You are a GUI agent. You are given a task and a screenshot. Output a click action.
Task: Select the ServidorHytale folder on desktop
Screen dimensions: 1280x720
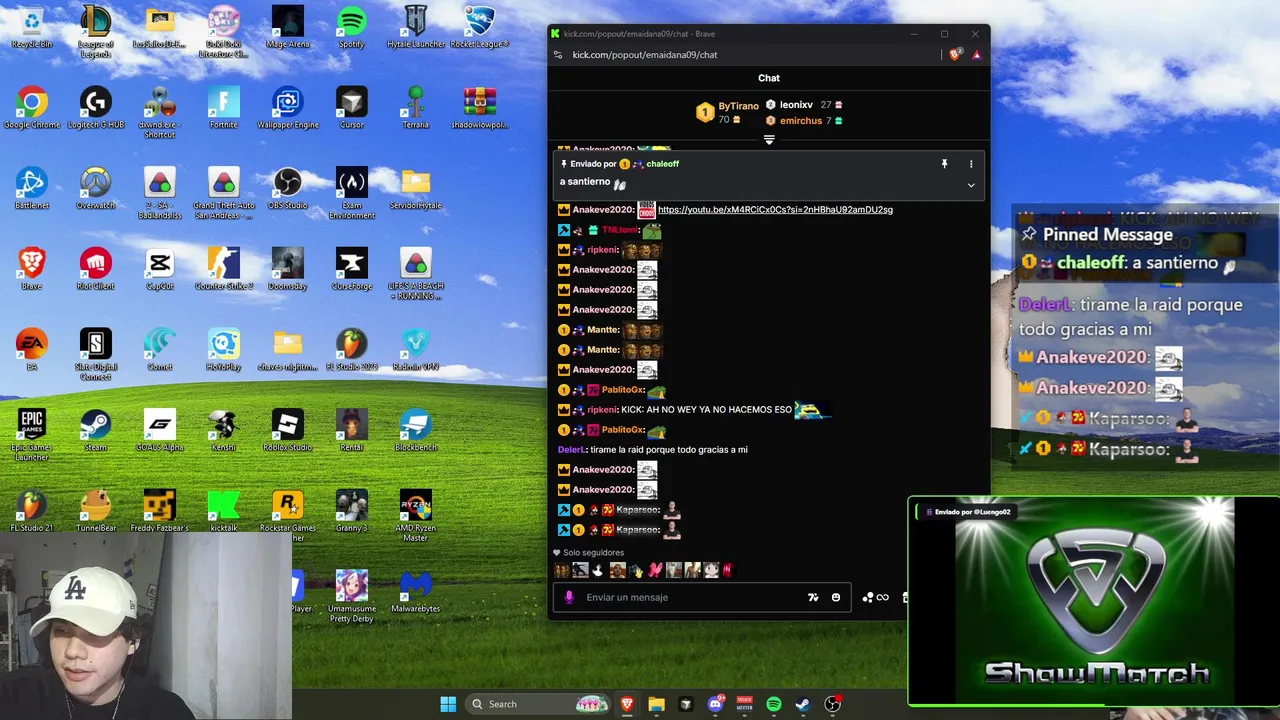(x=415, y=189)
